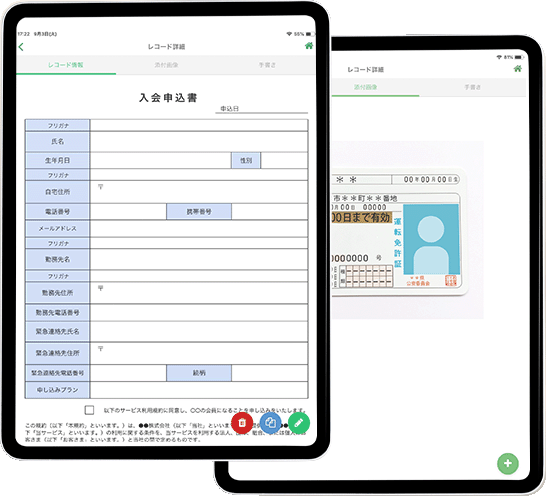Viewport: 546px width, 496px height.
Task: Add attachment with green plus button
Action: 508,463
